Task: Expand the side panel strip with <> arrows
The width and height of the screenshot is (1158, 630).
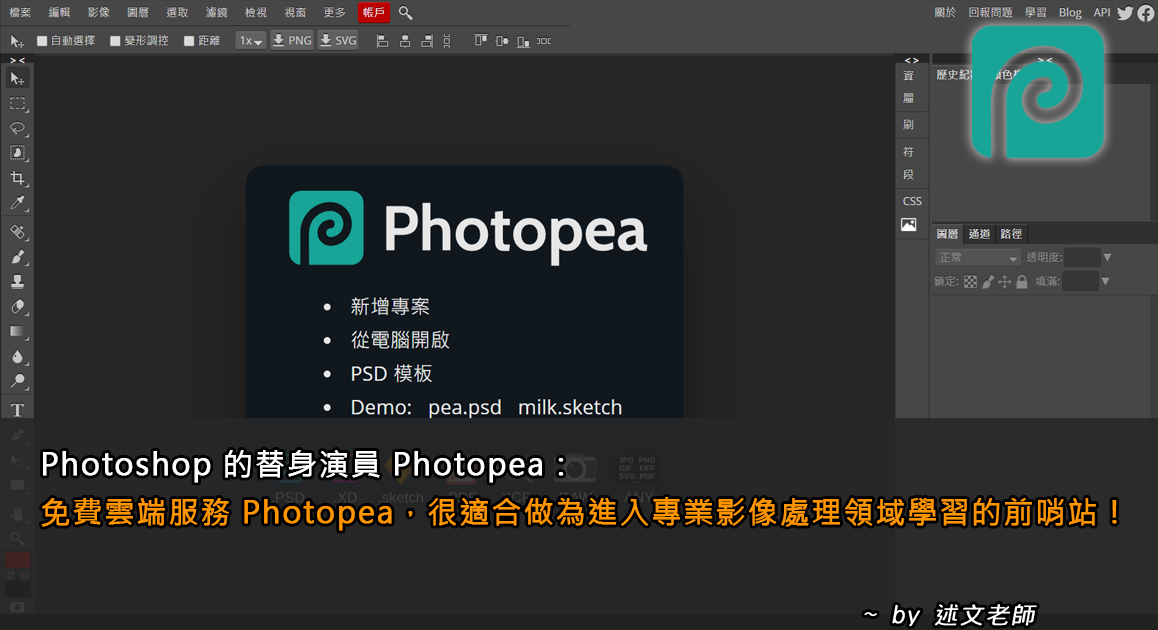Action: coord(912,61)
